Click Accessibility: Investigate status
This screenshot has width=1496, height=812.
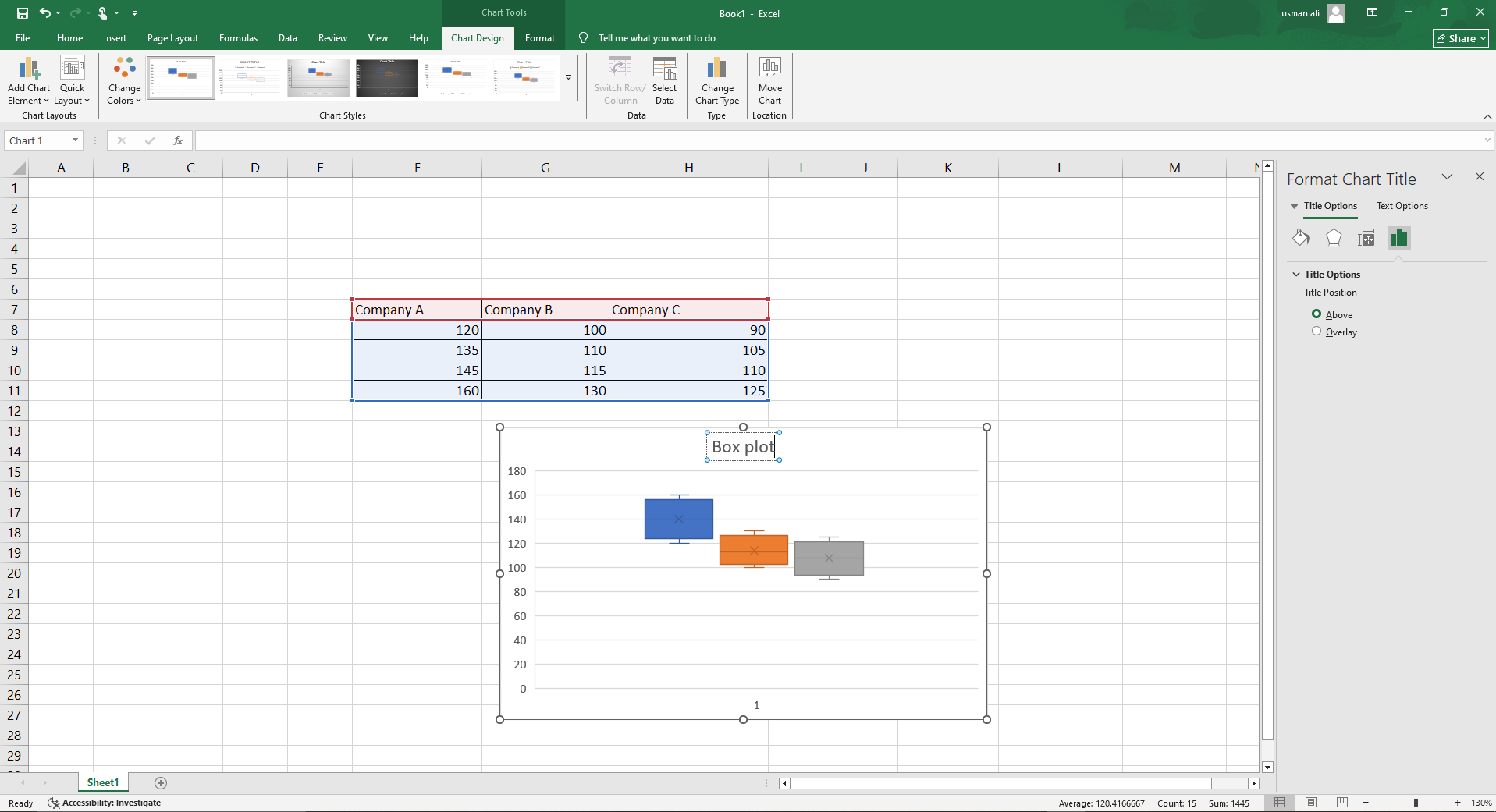click(104, 803)
